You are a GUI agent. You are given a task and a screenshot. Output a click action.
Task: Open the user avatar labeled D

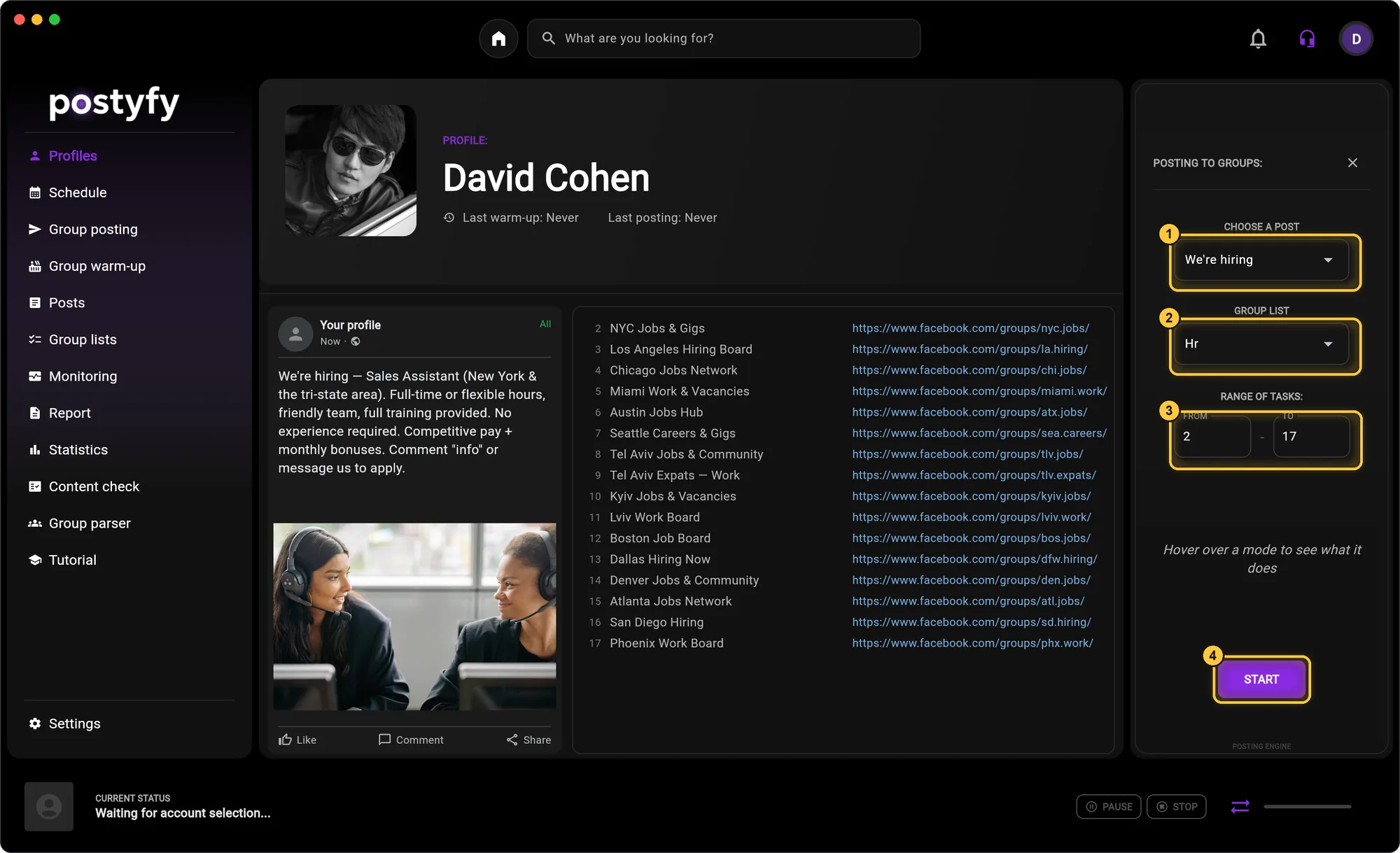pyautogui.click(x=1356, y=38)
